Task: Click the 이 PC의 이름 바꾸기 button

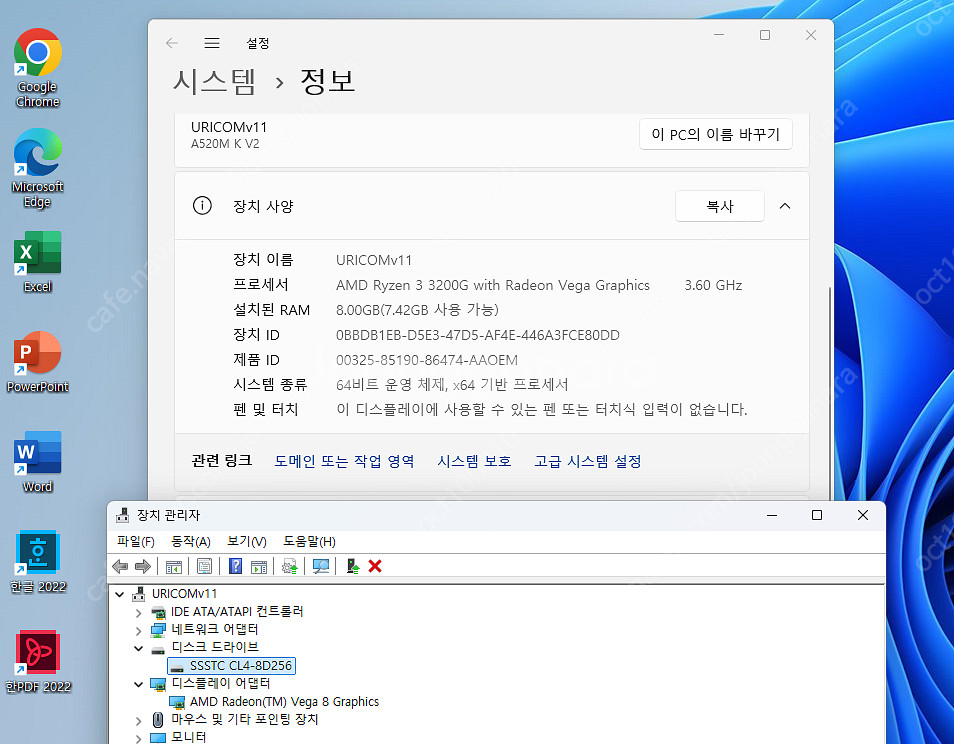Action: tap(715, 134)
